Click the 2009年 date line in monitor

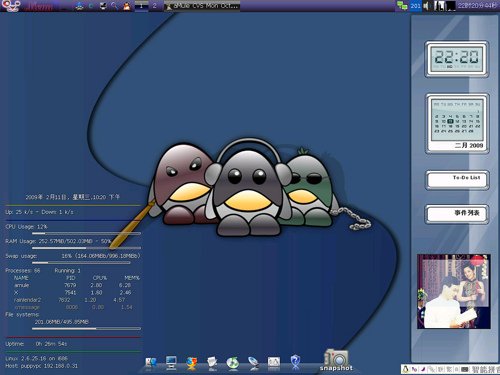click(x=73, y=197)
